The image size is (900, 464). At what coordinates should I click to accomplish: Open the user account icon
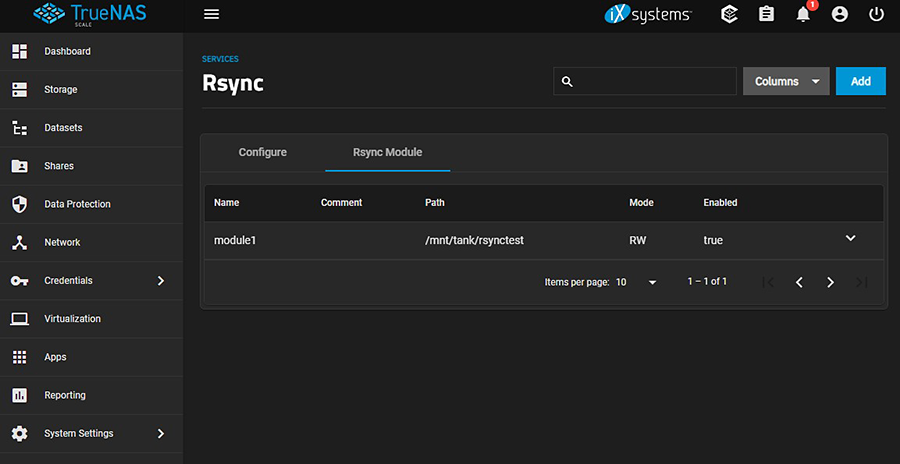(x=840, y=14)
